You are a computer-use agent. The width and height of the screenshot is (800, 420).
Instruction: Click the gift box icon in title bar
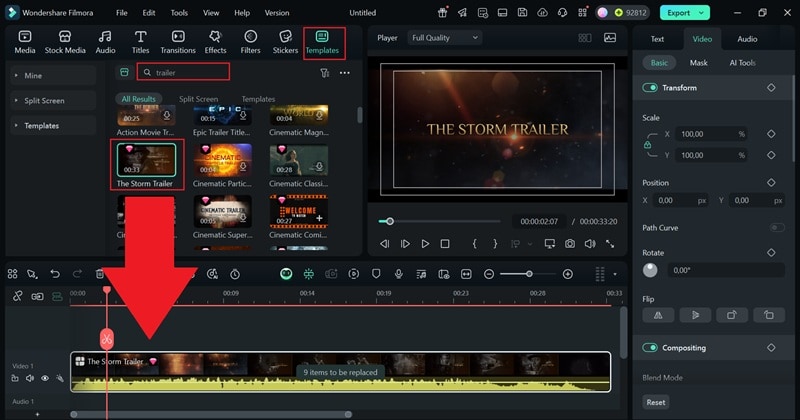click(x=442, y=13)
